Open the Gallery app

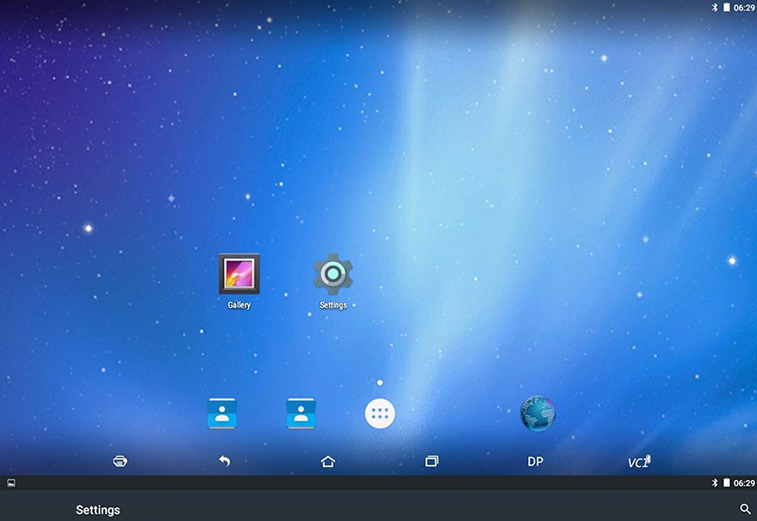(239, 274)
